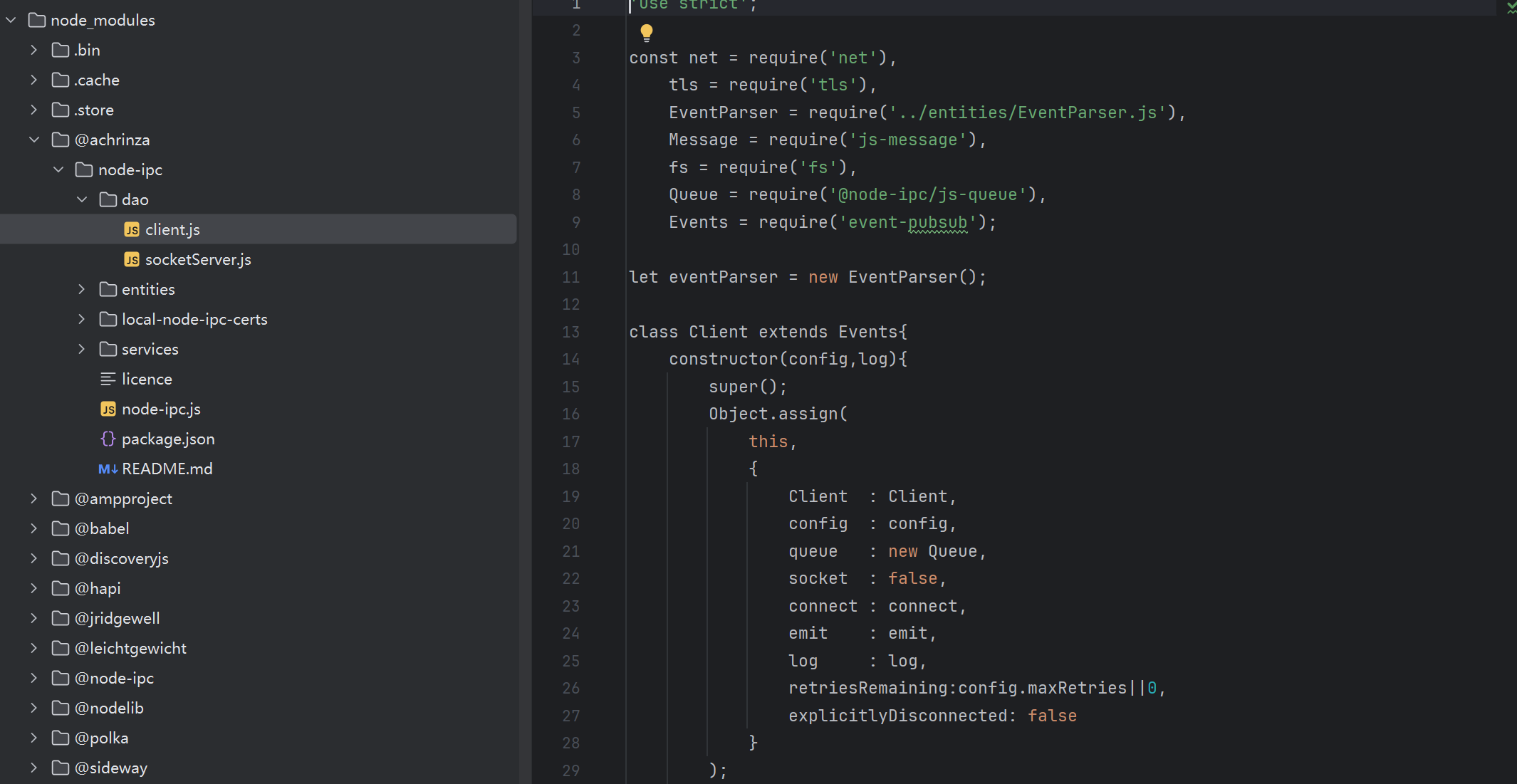Click the yellow lightbulb quick-fix icon
Image resolution: width=1517 pixels, height=784 pixels.
click(x=646, y=32)
